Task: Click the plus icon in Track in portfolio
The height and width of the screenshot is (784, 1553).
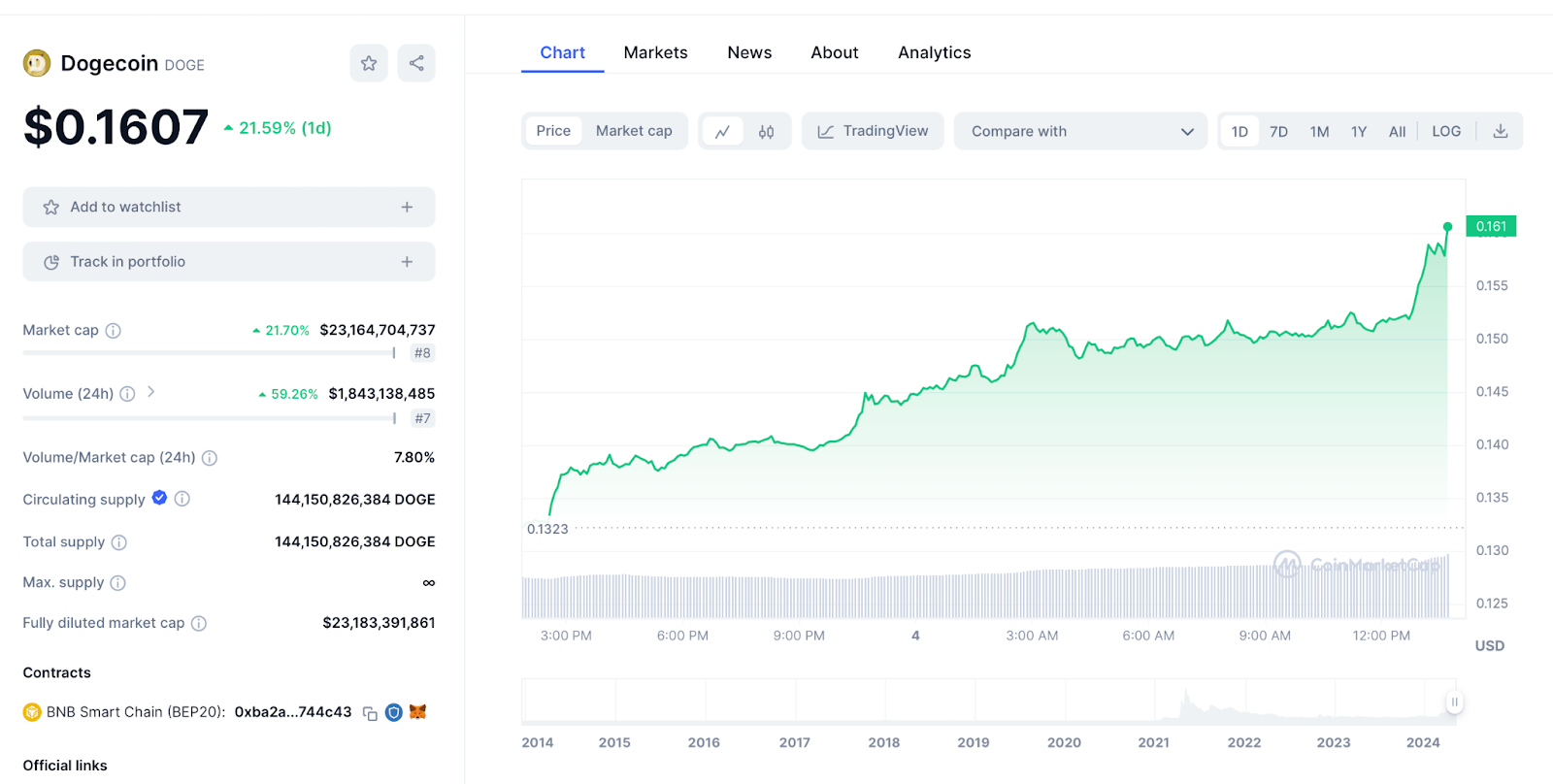Action: coord(407,262)
